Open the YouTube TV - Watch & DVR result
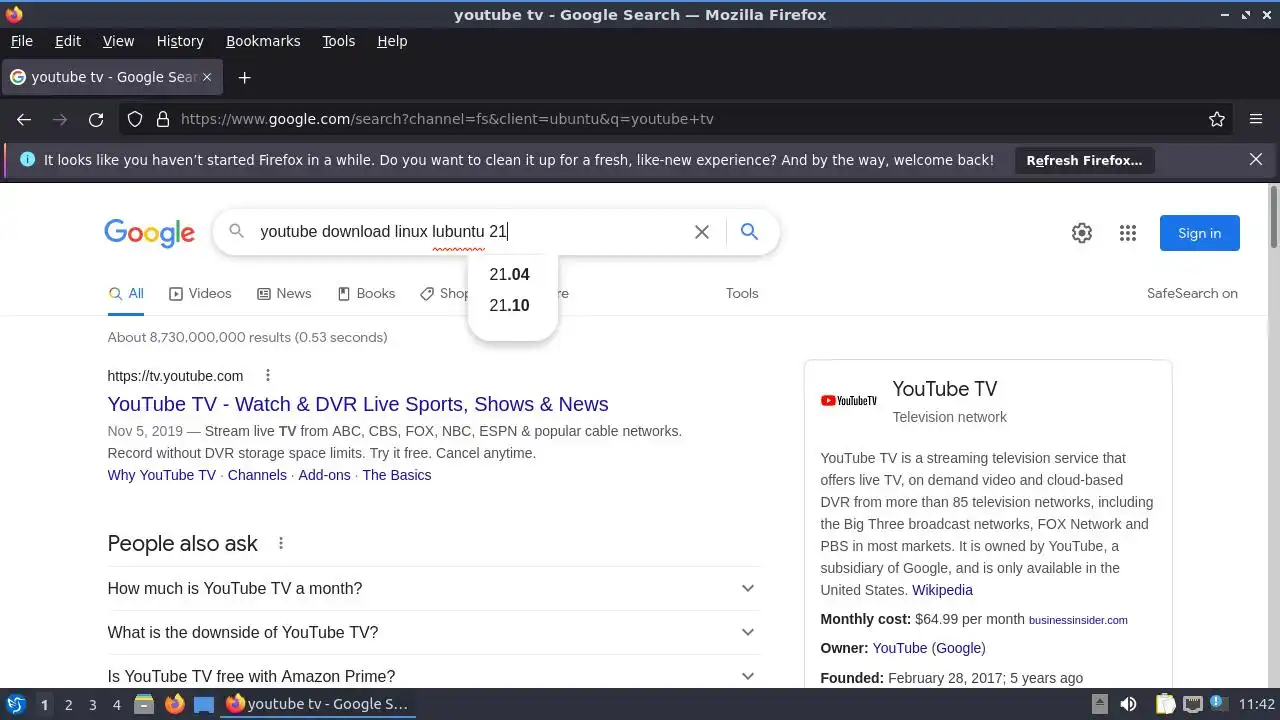This screenshot has width=1280, height=720. (x=358, y=404)
